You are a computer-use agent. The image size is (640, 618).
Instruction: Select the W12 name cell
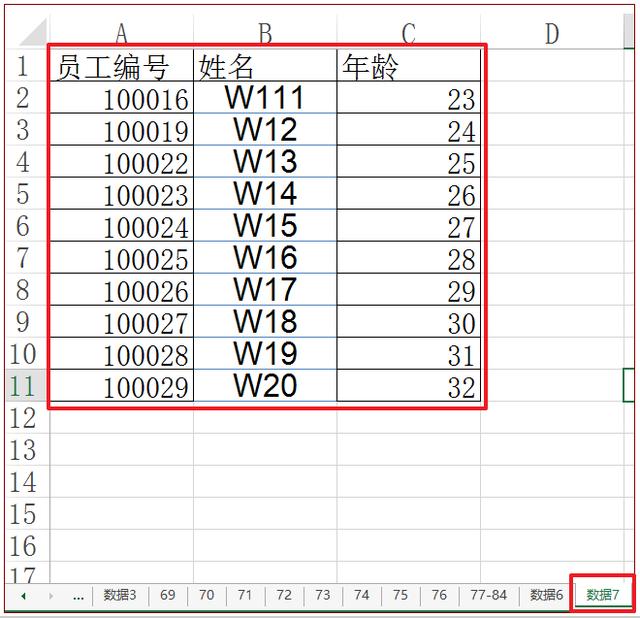pyautogui.click(x=265, y=130)
